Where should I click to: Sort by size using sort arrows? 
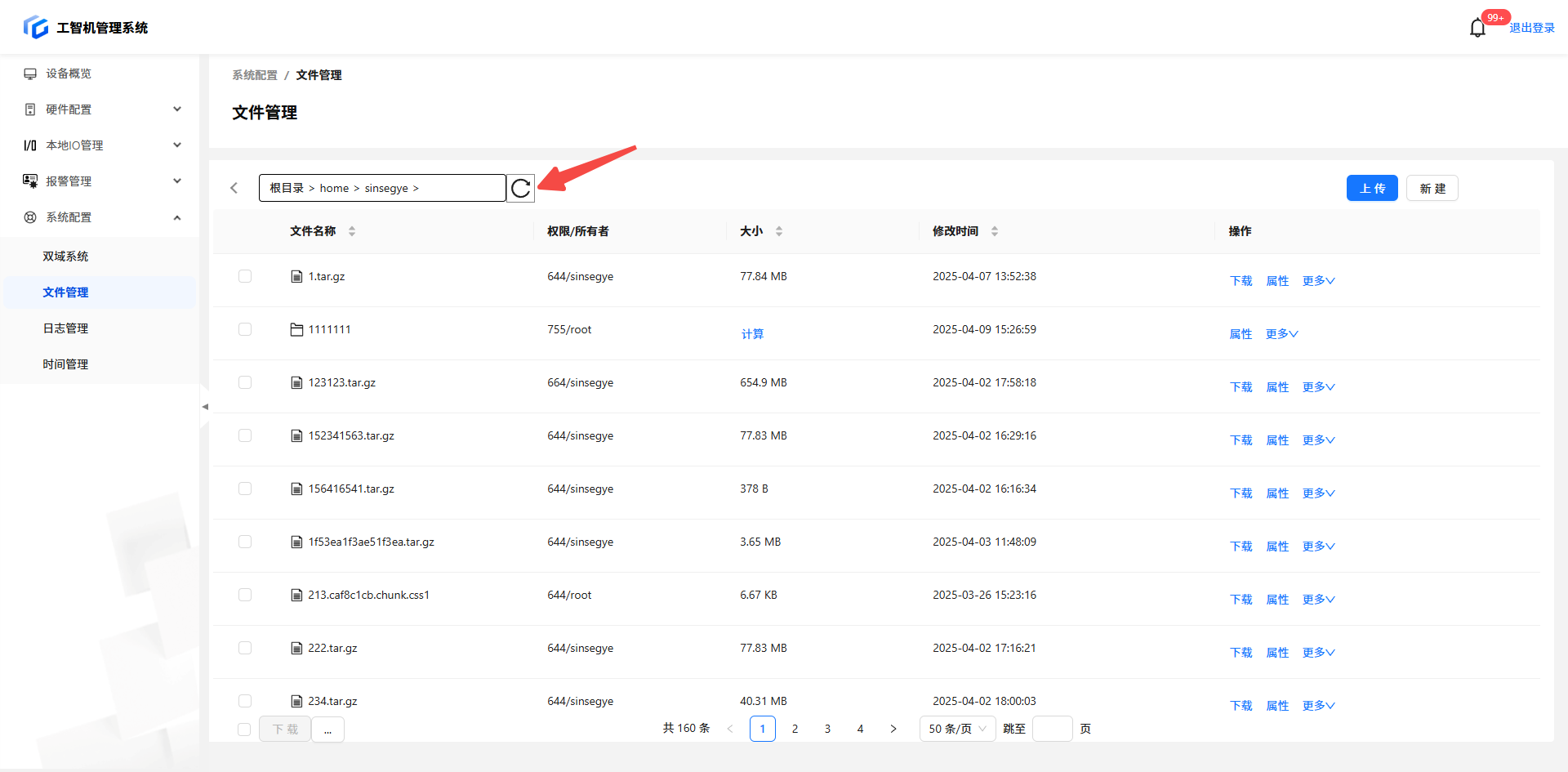click(x=779, y=231)
